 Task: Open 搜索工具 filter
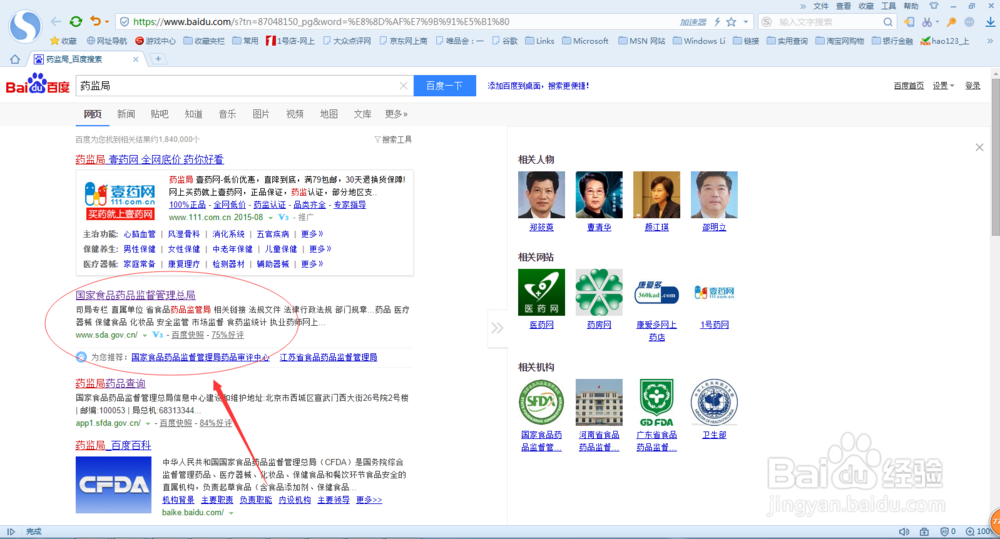point(393,139)
